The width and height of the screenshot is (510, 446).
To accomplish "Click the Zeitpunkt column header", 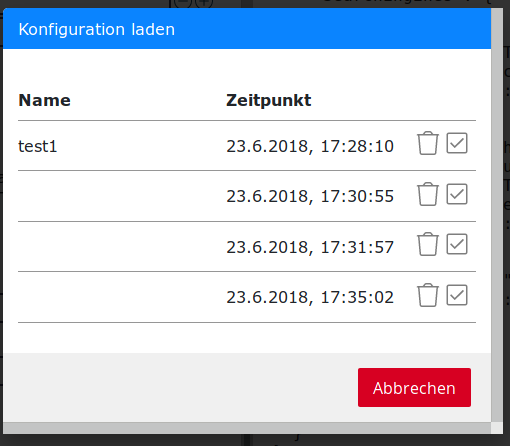I will click(x=269, y=100).
